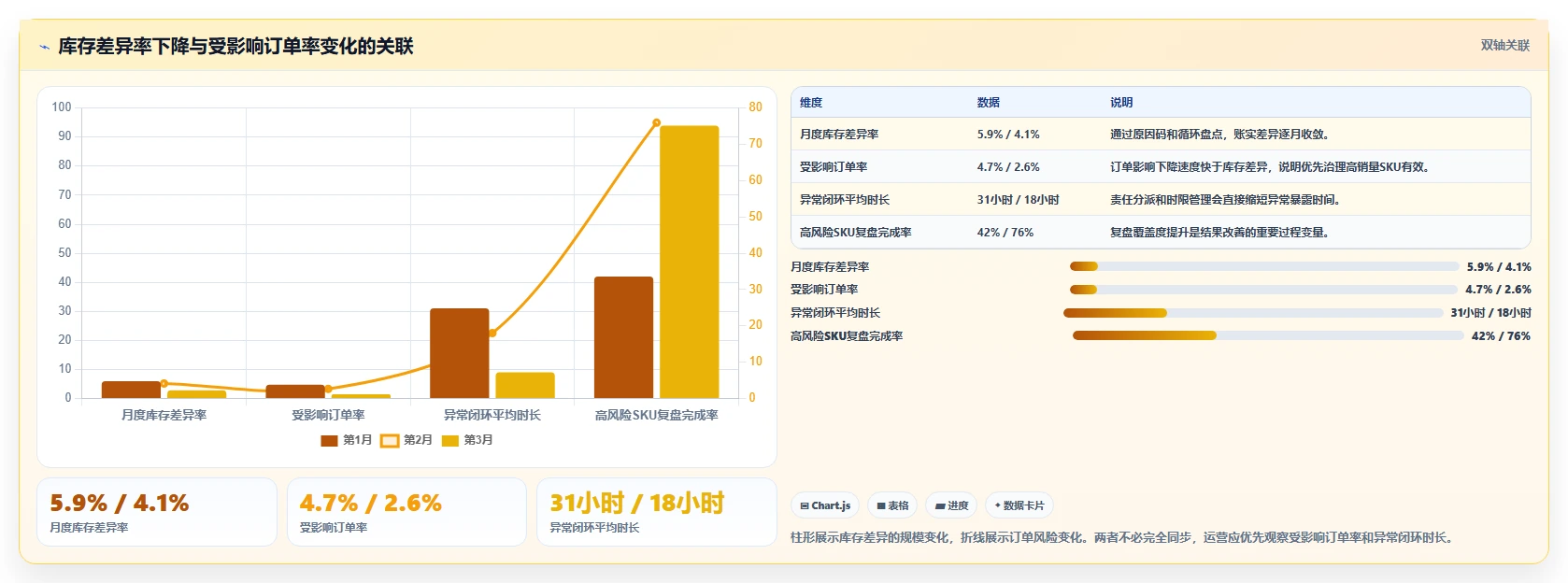Viewport: 1568px width, 583px height.
Task: Click the description starting 责任分派和时限管理
Action: (1225, 200)
